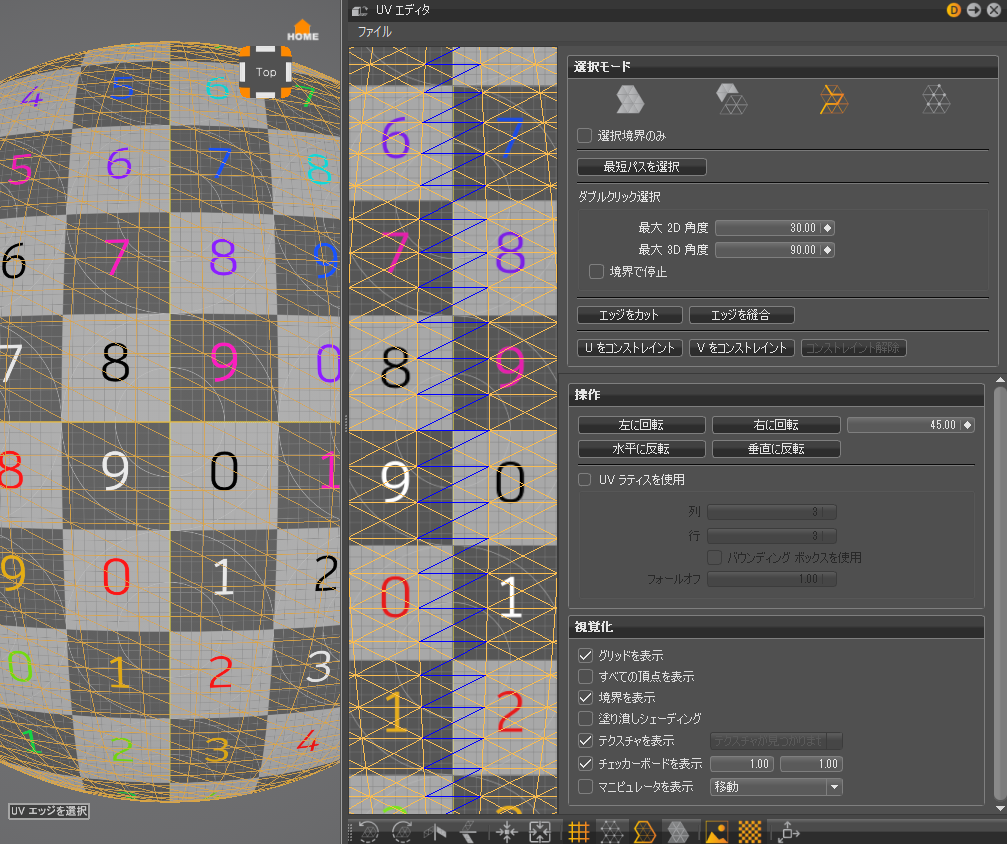The image size is (1007, 844).
Task: Toggle checkerboard display icon
Action: click(749, 832)
